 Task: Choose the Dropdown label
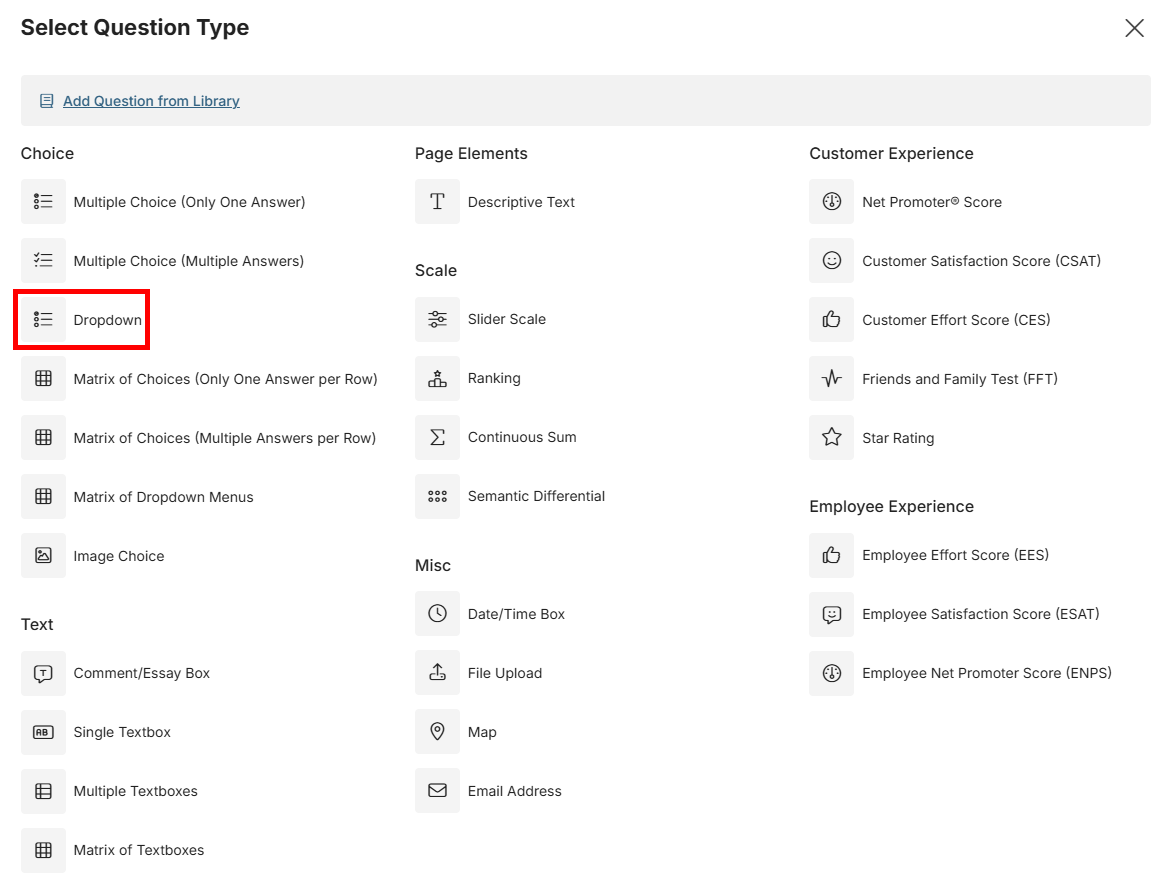tap(108, 320)
